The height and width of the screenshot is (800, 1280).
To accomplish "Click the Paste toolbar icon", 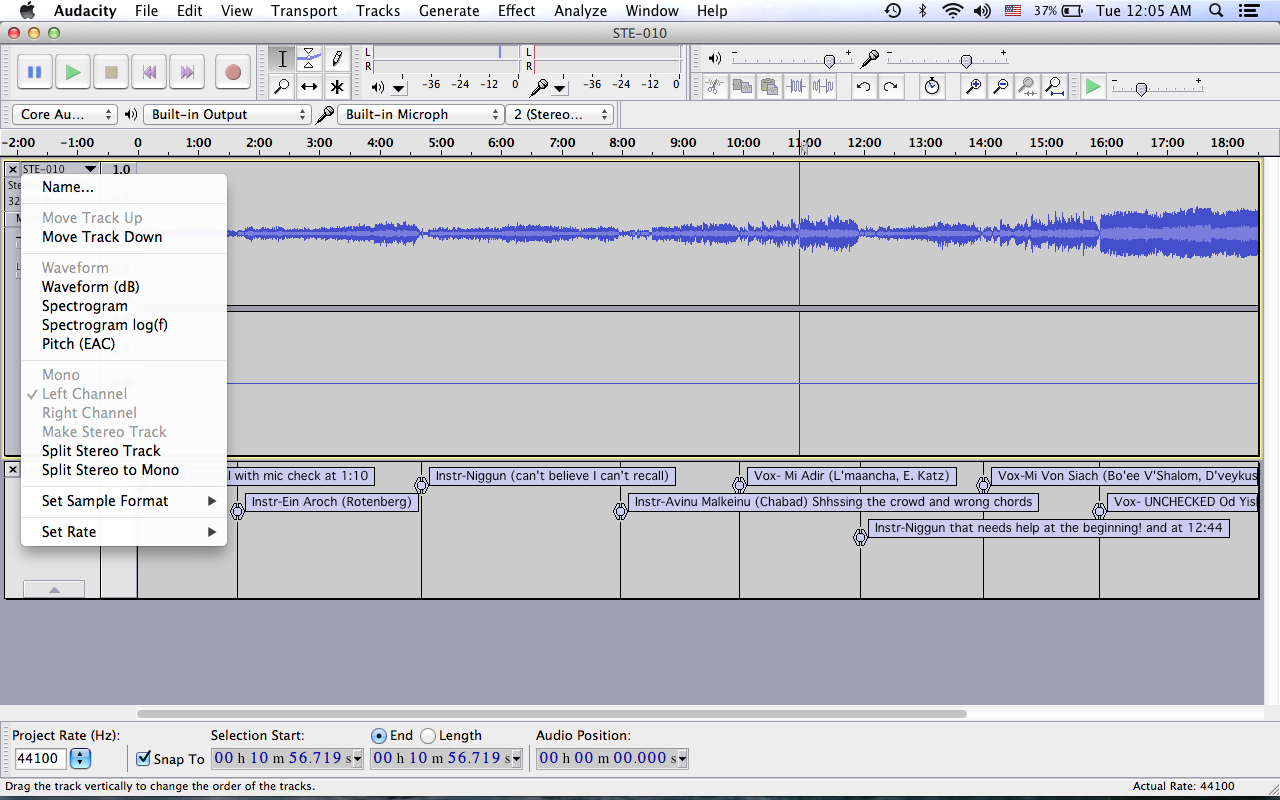I will pos(769,87).
